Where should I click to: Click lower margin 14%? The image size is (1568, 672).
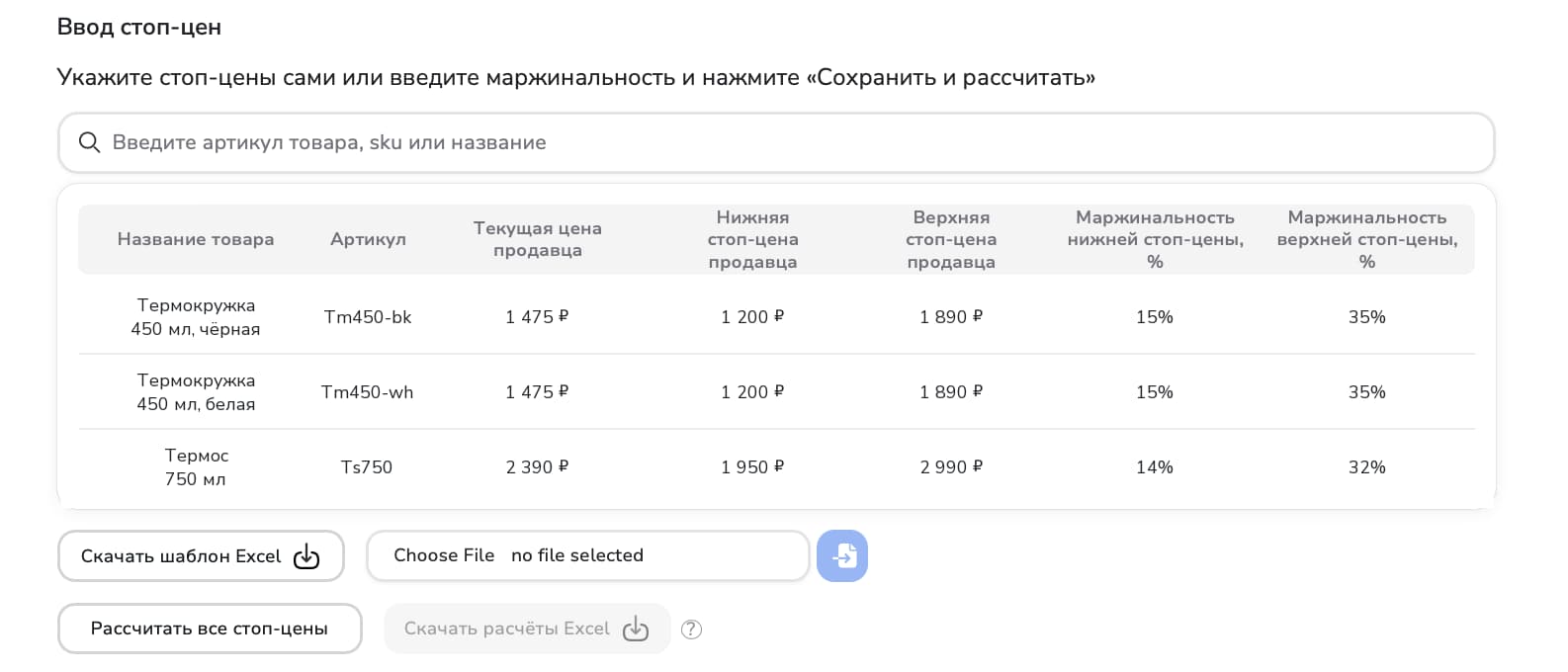pos(1155,467)
